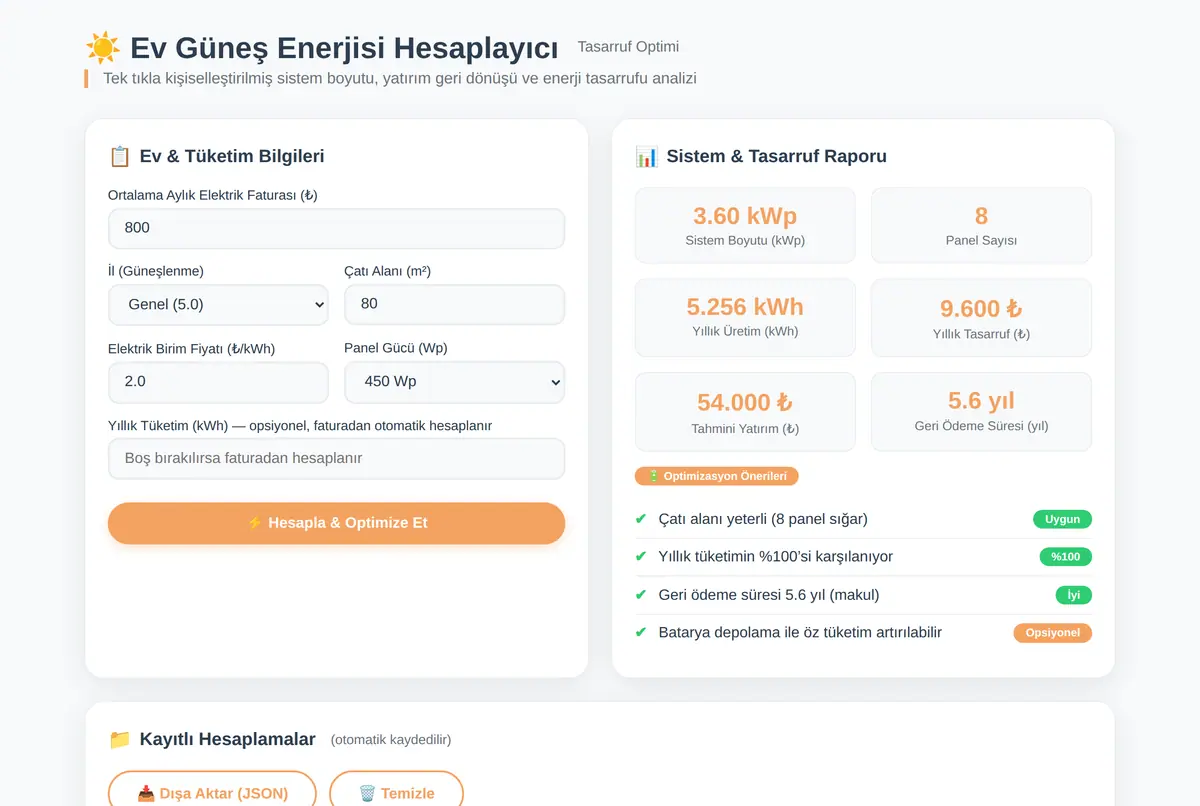
Task: Click the 5.6 yıl Geri Ödeme Süresi value
Action: pos(981,401)
